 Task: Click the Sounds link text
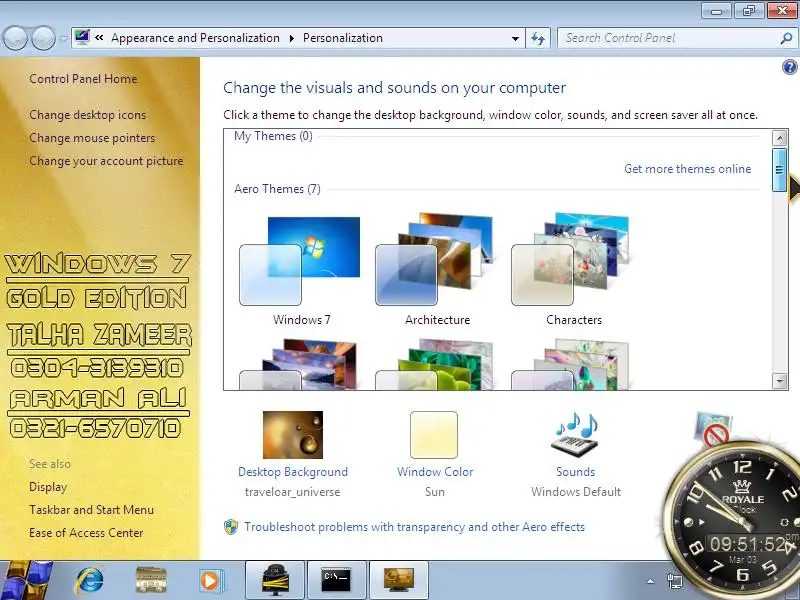[576, 472]
